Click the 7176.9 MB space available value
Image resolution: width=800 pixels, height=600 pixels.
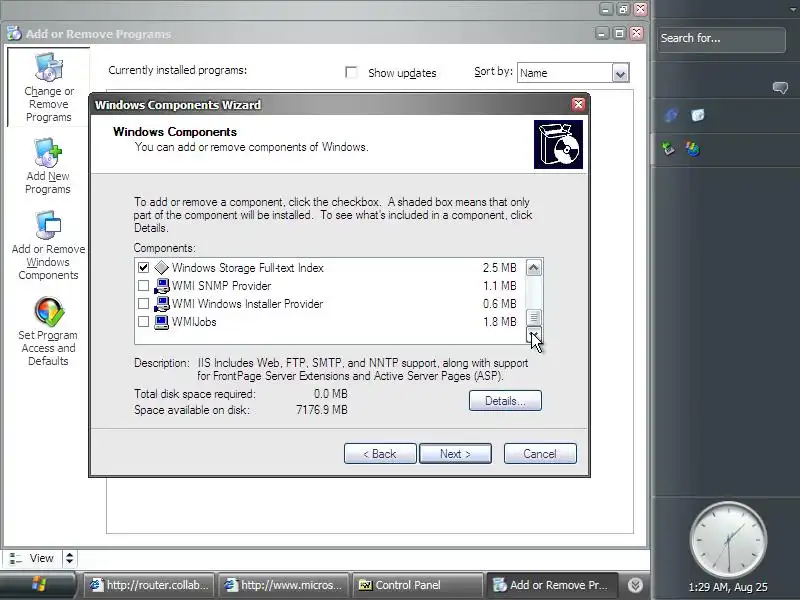tap(322, 410)
